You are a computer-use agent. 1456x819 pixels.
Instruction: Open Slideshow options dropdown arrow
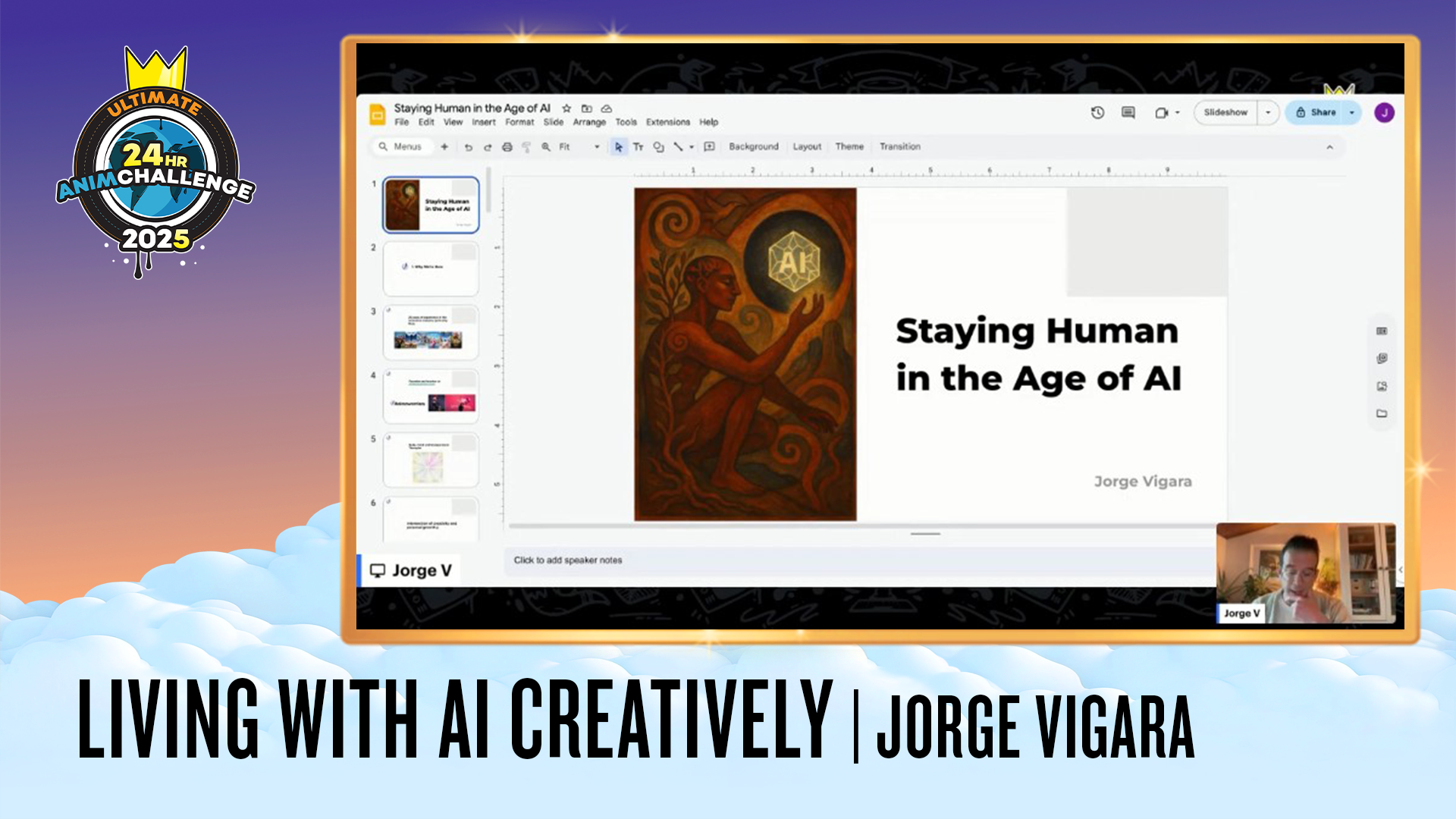(1268, 112)
